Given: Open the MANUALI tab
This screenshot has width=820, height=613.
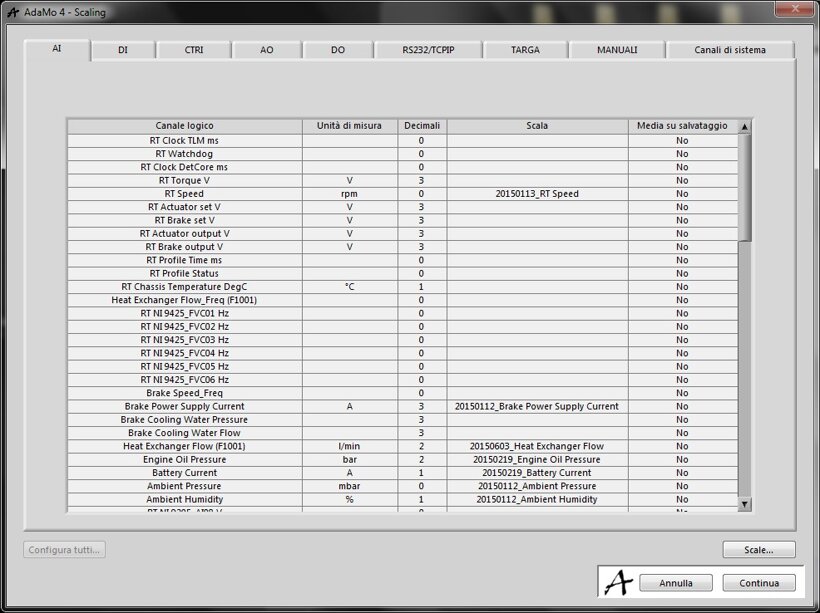Looking at the screenshot, I should coord(617,50).
